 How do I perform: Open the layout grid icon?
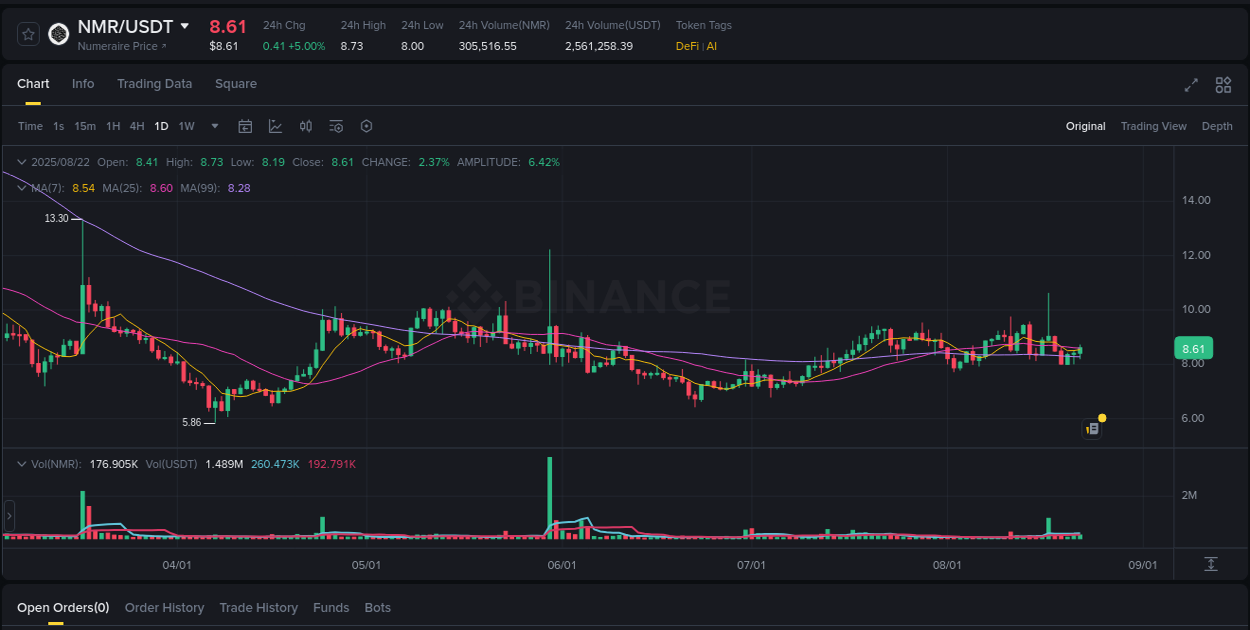(x=1223, y=86)
